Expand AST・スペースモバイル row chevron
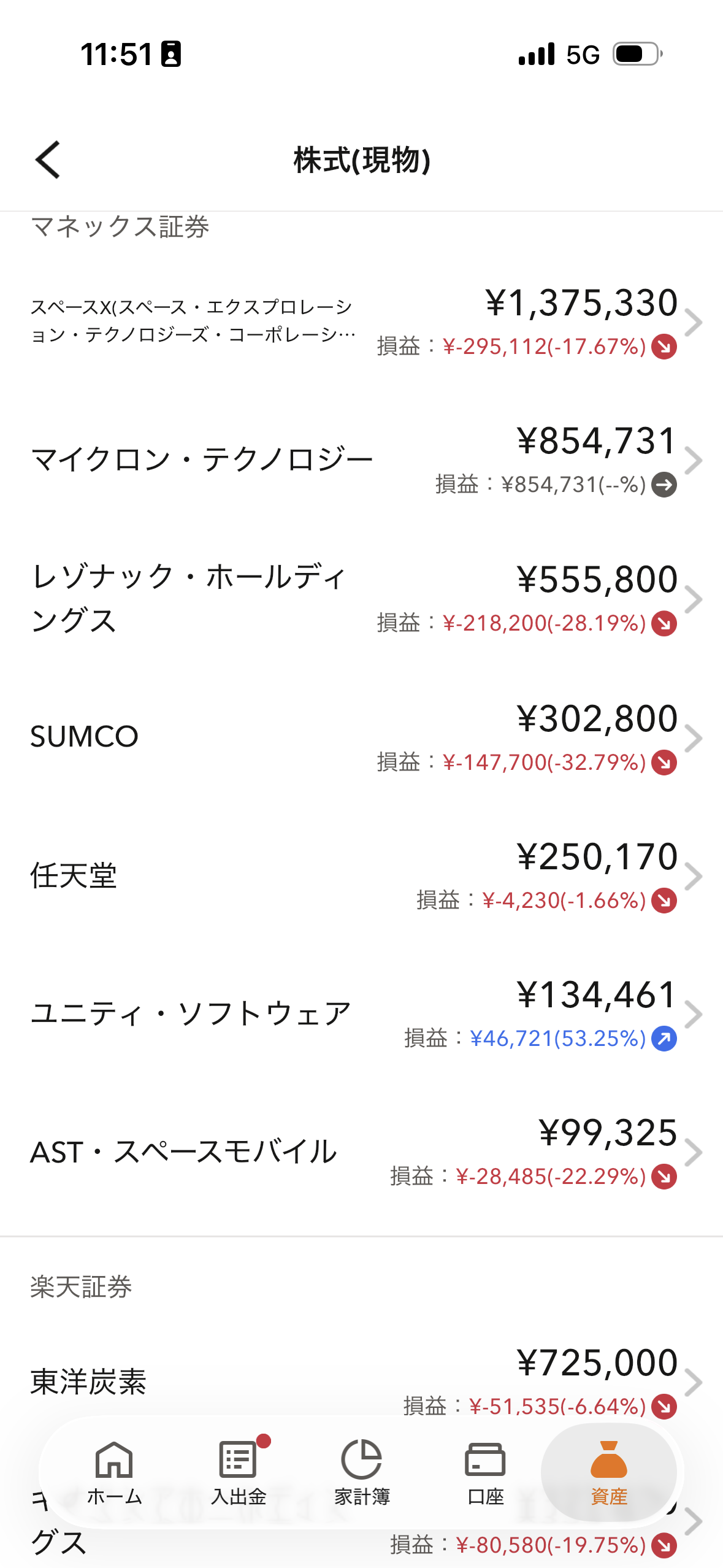 coord(694,1153)
